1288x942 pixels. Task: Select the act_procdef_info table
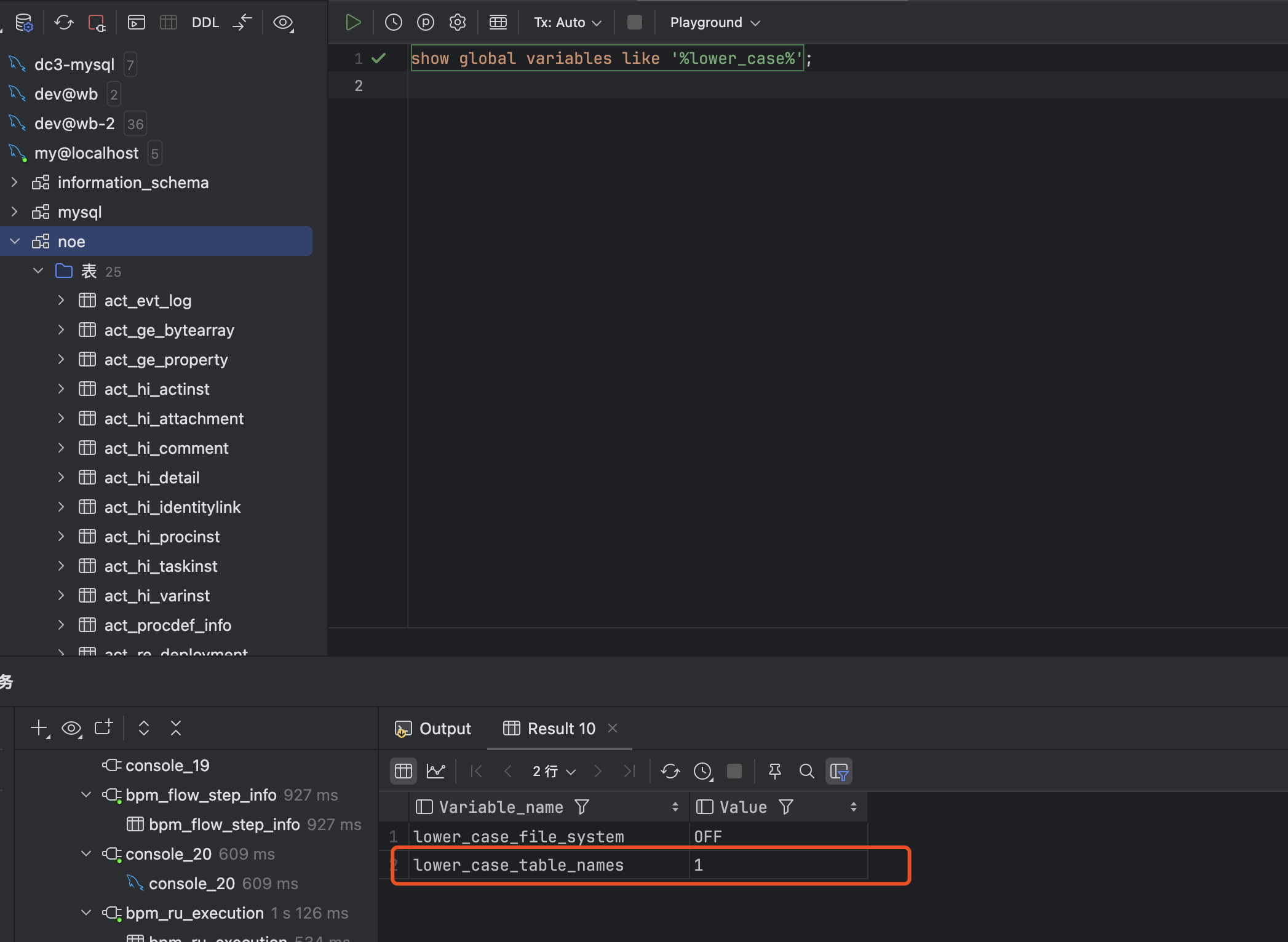(x=168, y=625)
